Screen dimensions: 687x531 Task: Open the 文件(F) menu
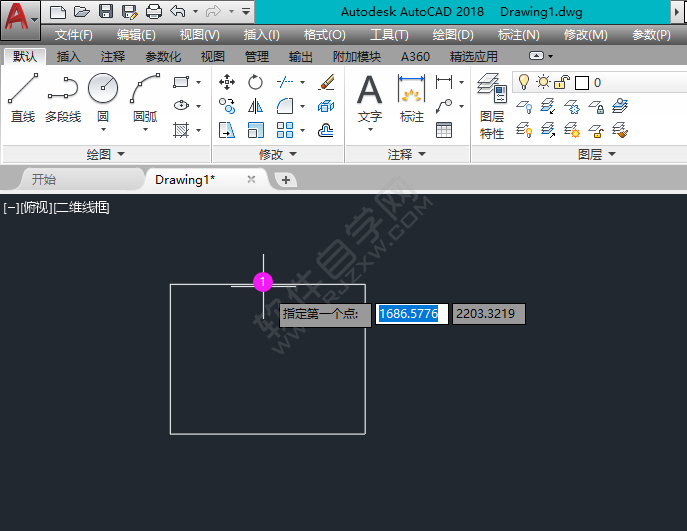pos(74,35)
